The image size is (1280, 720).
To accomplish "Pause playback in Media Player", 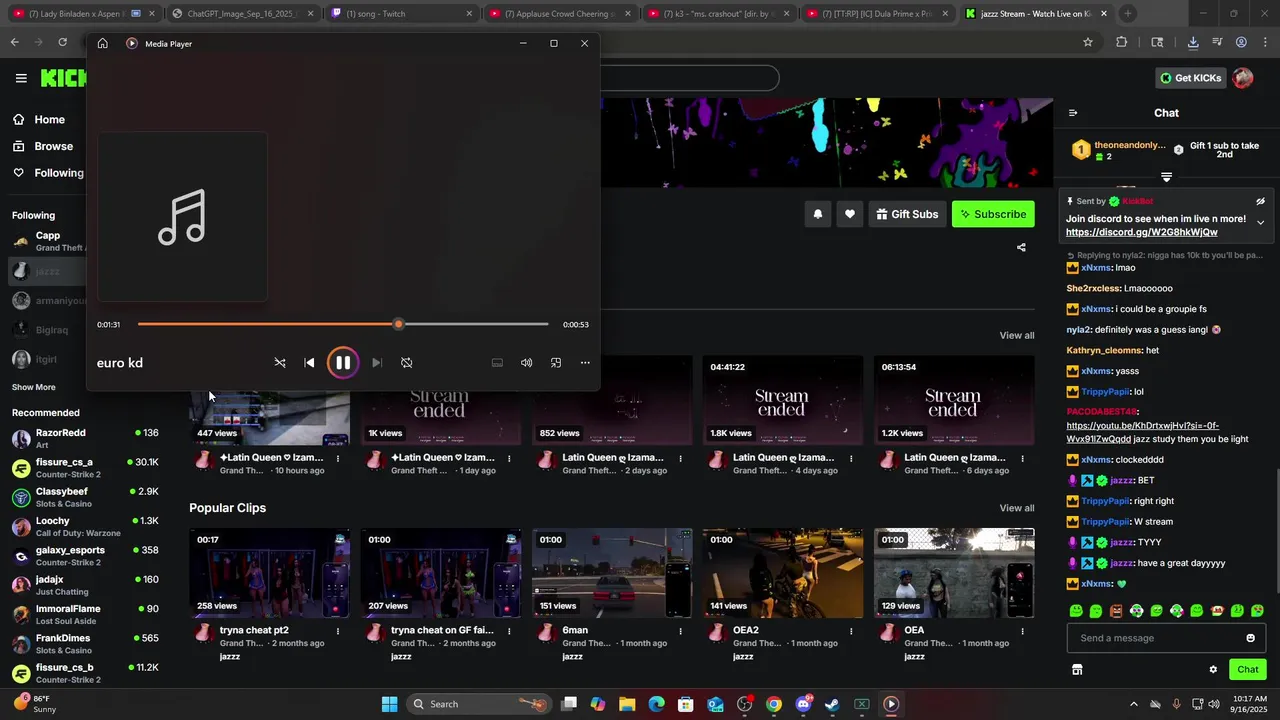I will [342, 363].
